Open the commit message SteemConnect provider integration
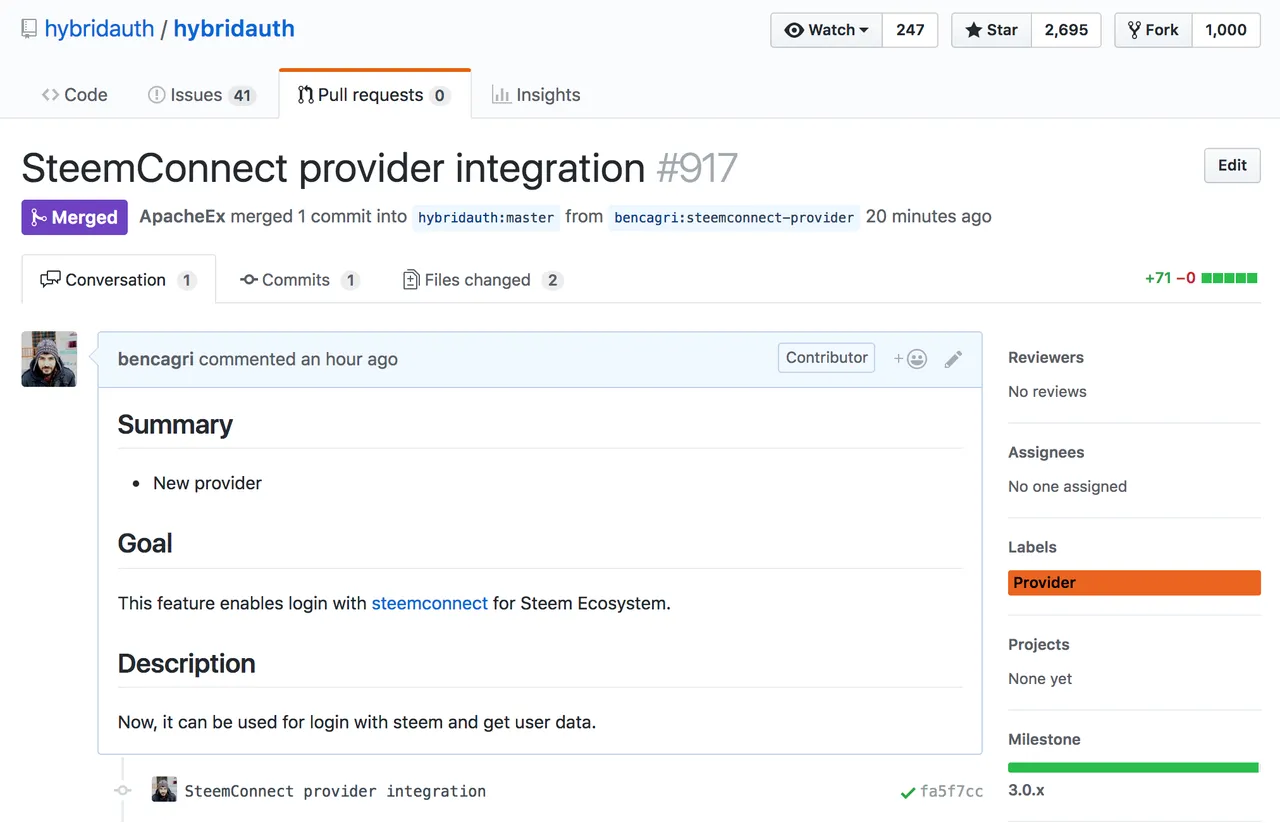The height and width of the screenshot is (823, 1280). click(335, 791)
